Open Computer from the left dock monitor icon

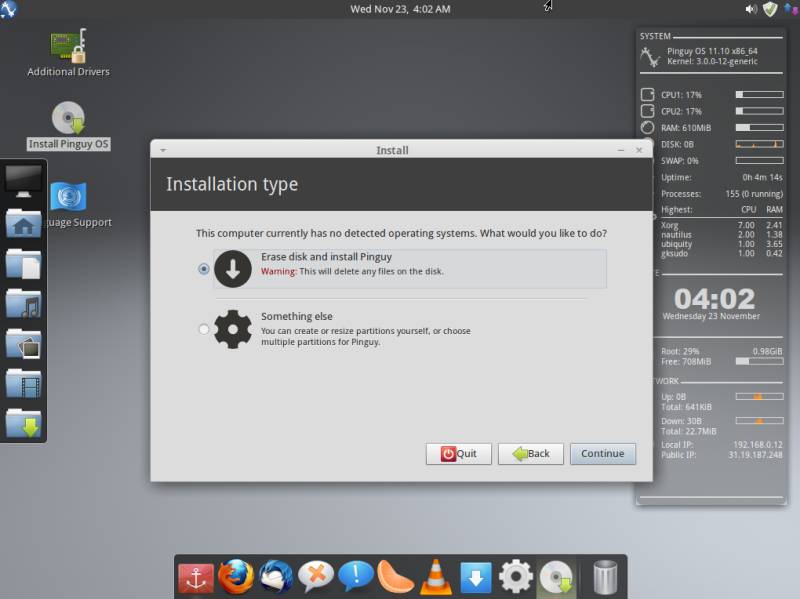[x=23, y=182]
